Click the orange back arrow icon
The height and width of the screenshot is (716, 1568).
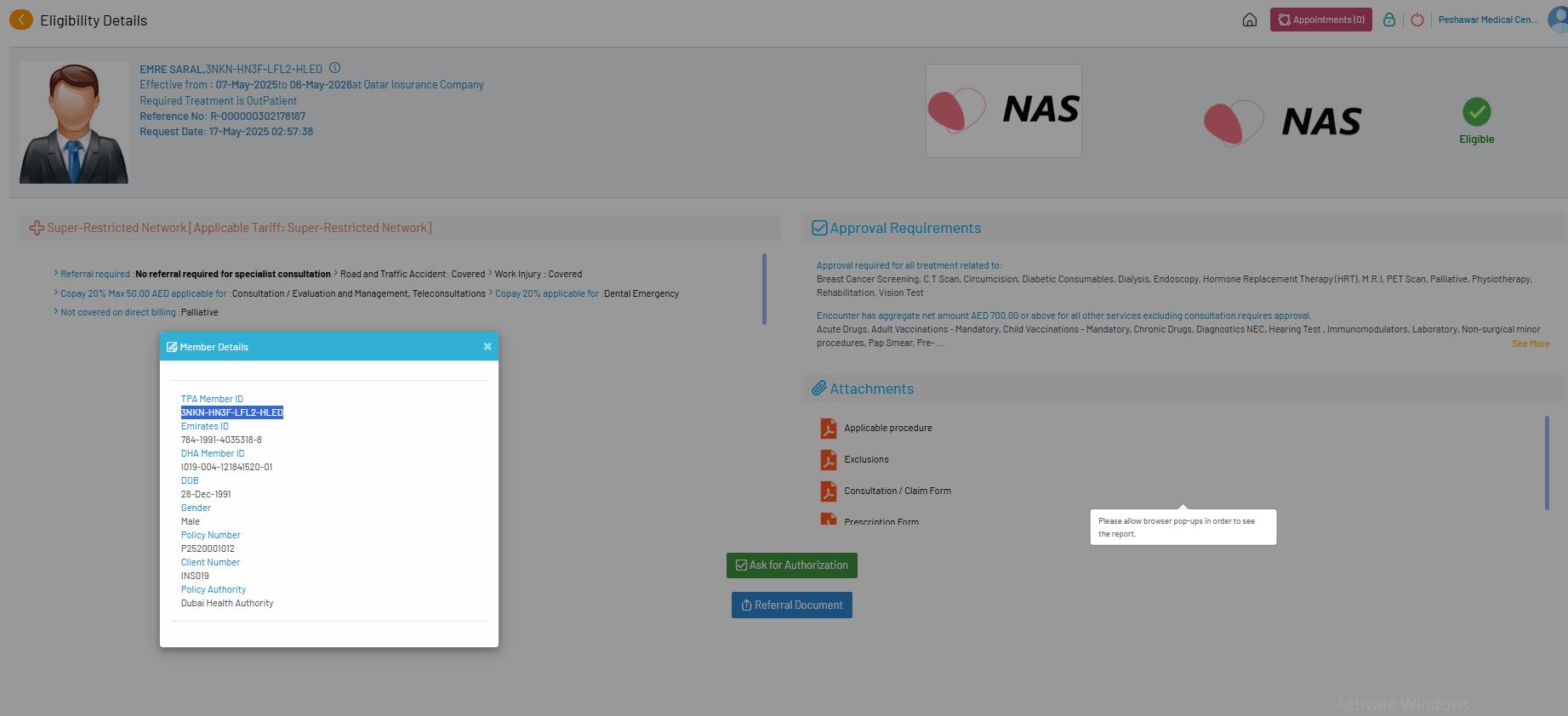(x=21, y=20)
